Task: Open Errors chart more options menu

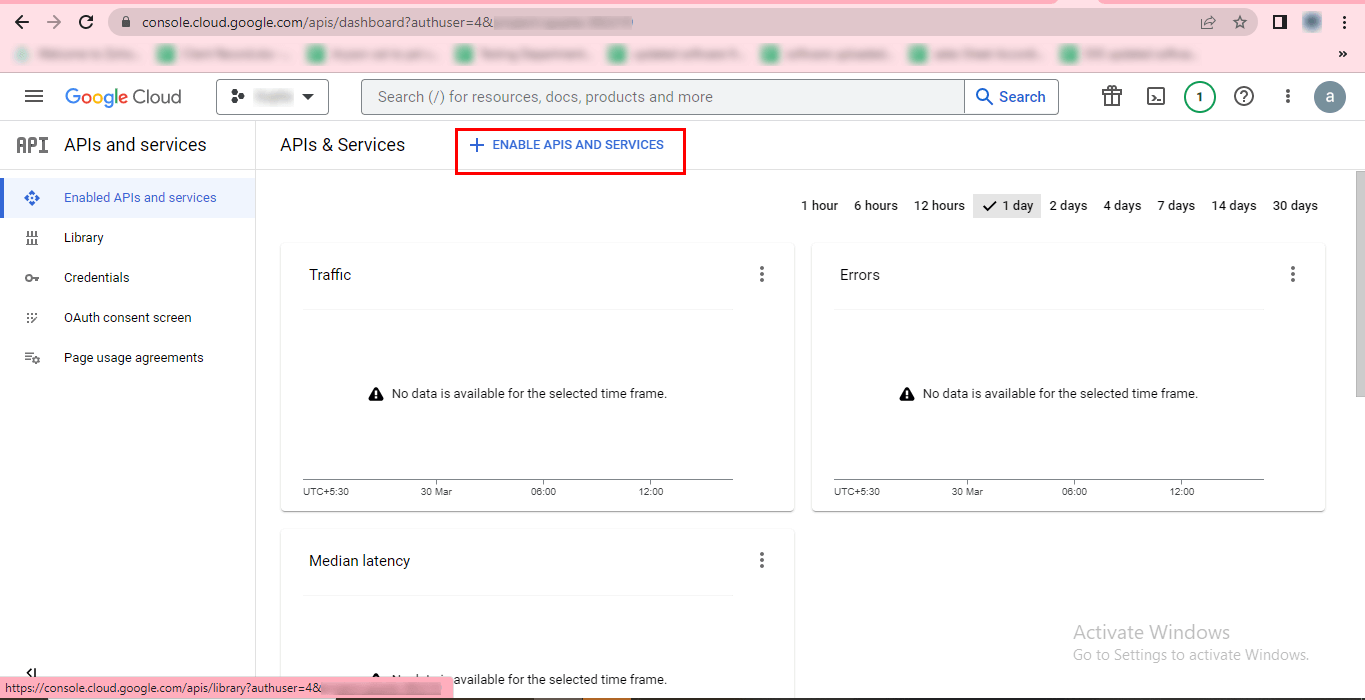Action: [1292, 274]
